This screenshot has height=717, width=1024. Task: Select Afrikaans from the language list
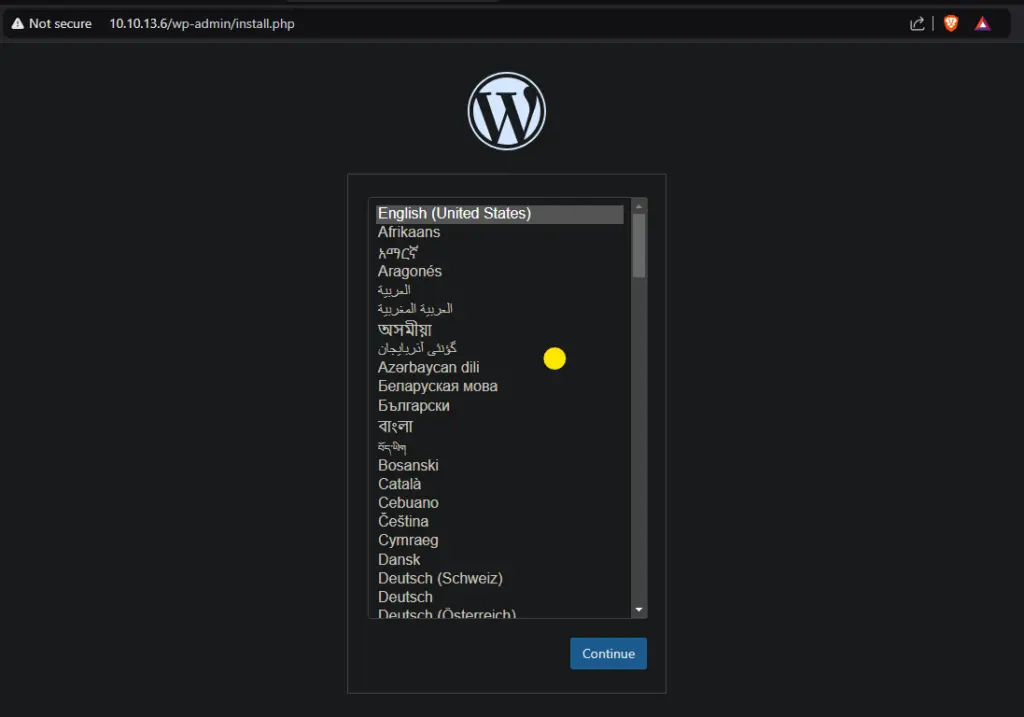tap(408, 232)
